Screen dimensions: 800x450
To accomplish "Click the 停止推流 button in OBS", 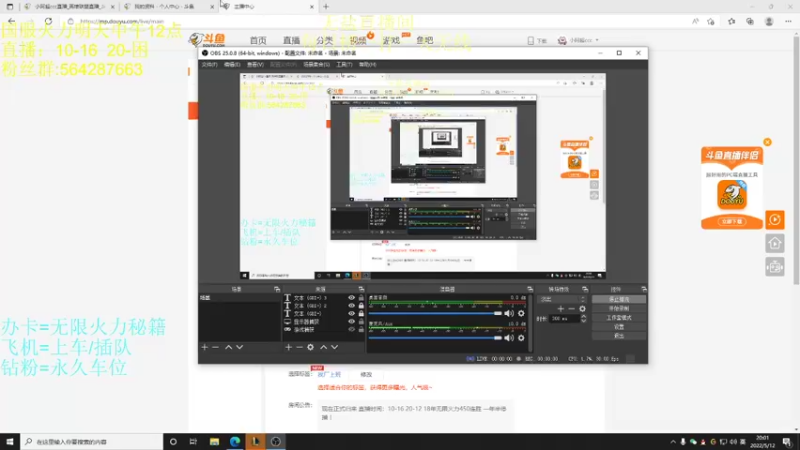I will tap(618, 299).
